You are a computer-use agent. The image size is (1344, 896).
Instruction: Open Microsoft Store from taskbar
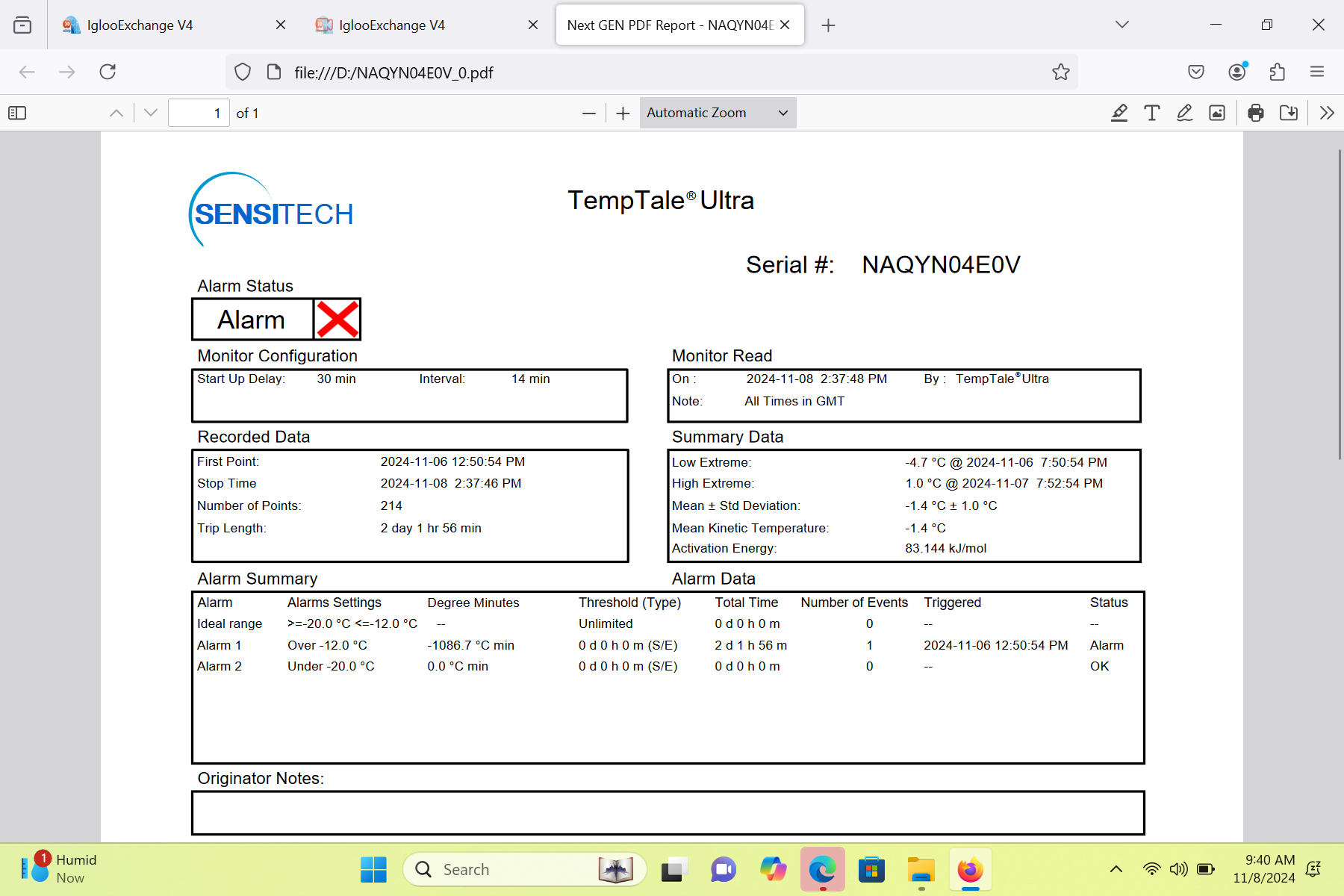[x=871, y=870]
